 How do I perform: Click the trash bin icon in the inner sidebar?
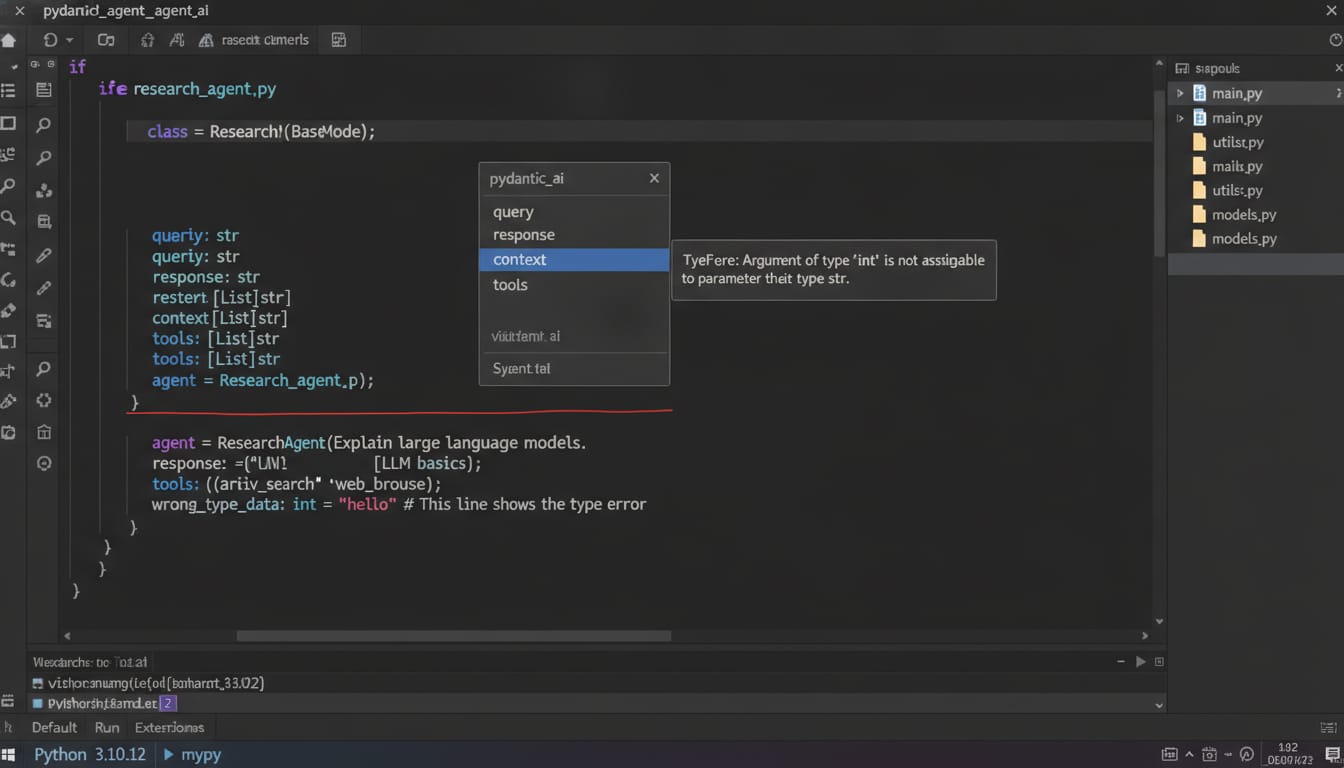44,432
